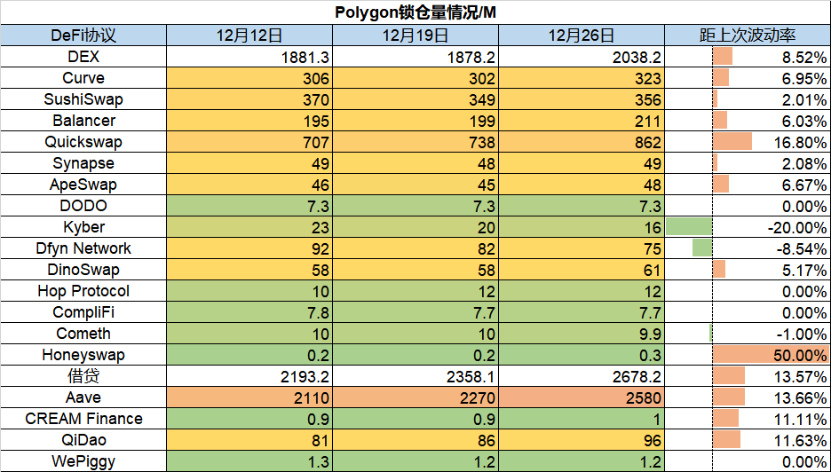Select Aave's value 2110

249,397
